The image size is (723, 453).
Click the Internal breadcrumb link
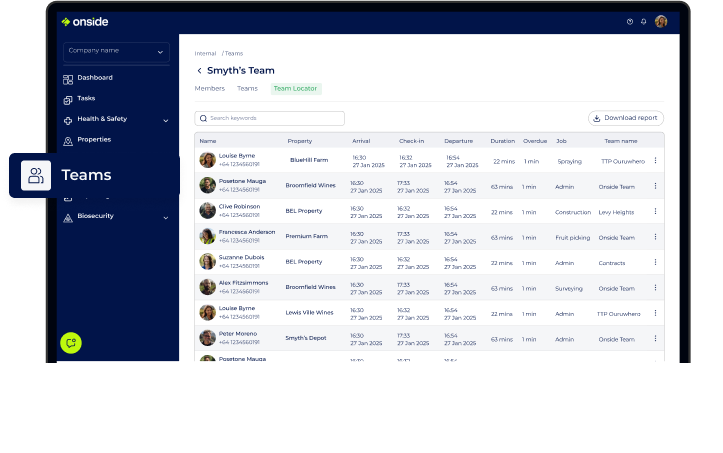[205, 53]
